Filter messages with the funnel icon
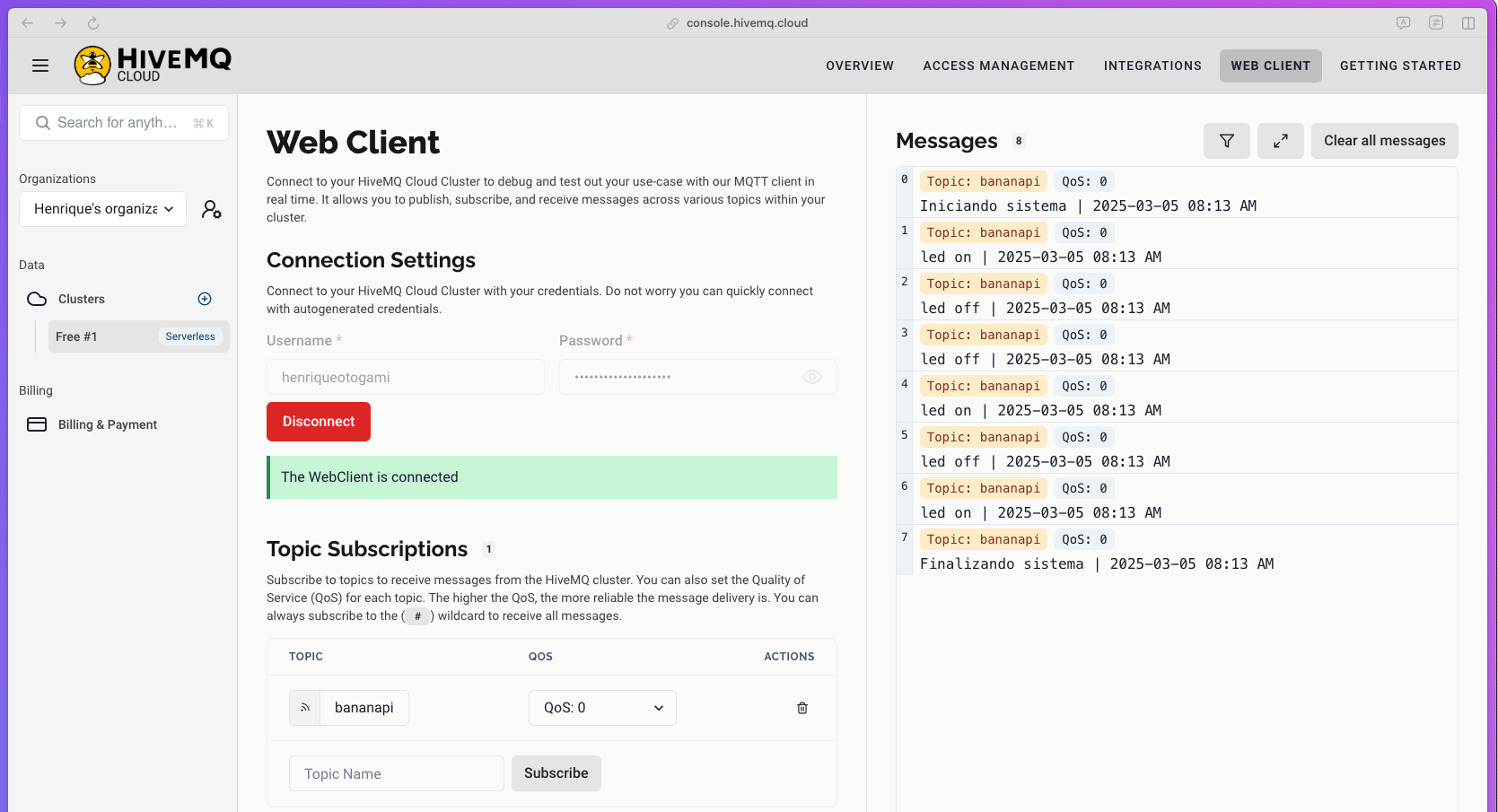This screenshot has height=812, width=1498. click(x=1227, y=141)
